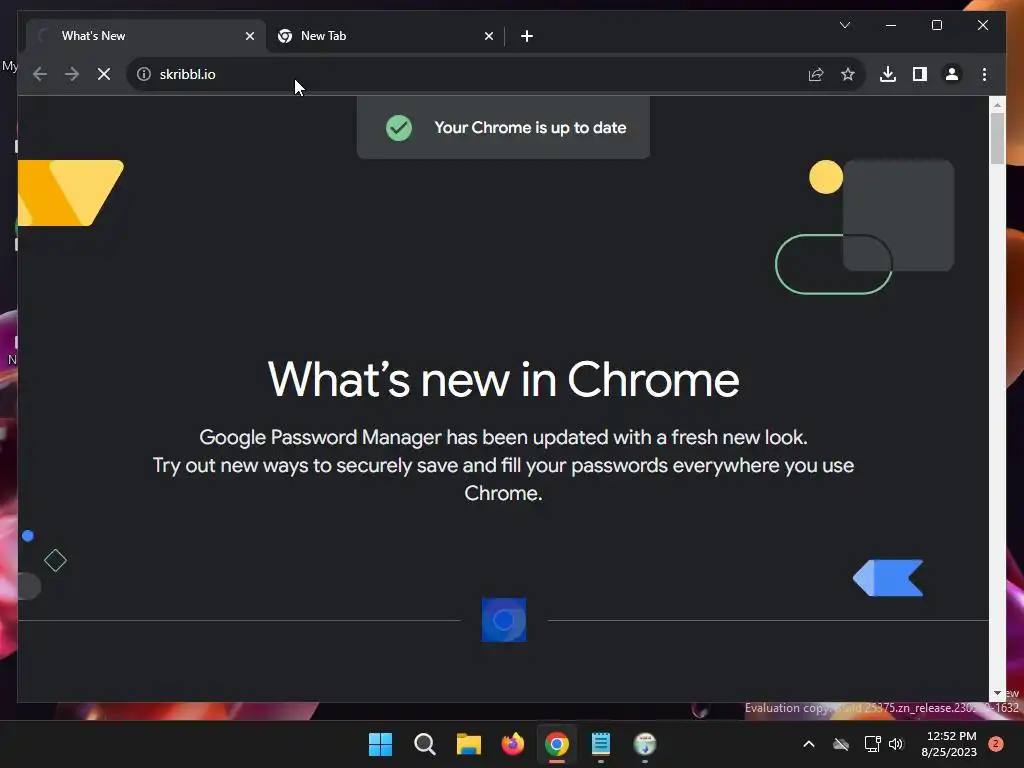This screenshot has height=768, width=1024.
Task: Click the scrollbar up arrow
Action: pos(997,104)
